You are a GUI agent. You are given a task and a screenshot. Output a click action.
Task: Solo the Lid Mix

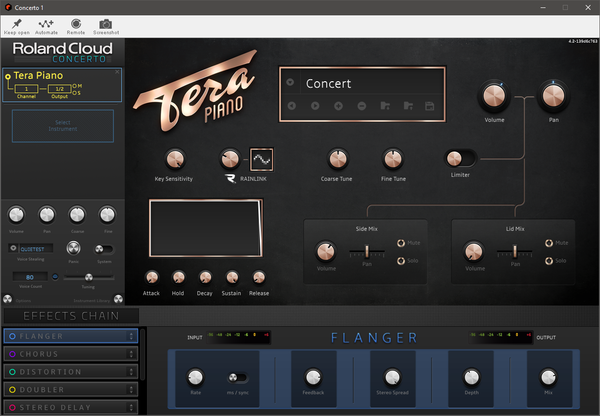[549, 261]
